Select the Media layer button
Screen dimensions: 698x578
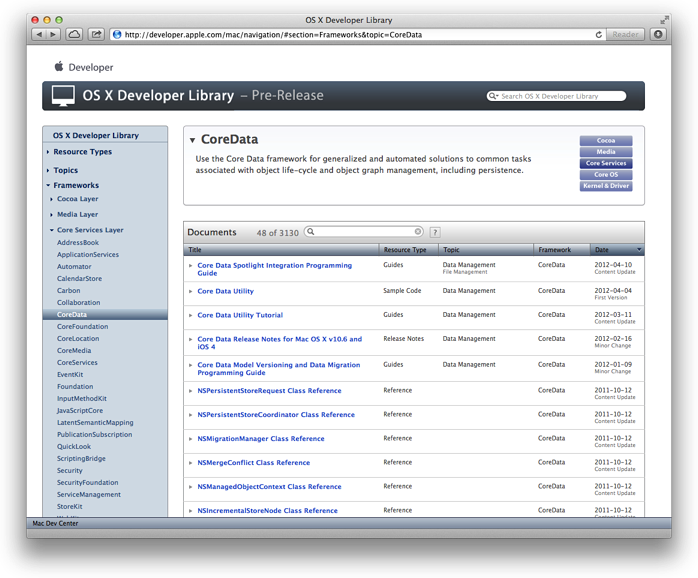click(606, 152)
